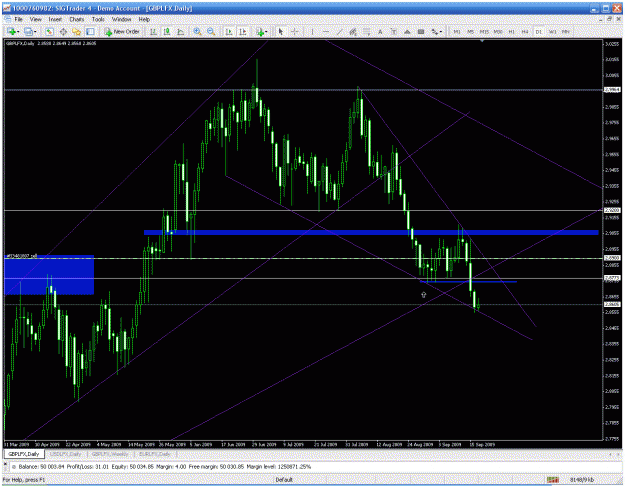625x486 pixels.
Task: Toggle the Navigator panel star-folder icon
Action: pyautogui.click(x=77, y=31)
